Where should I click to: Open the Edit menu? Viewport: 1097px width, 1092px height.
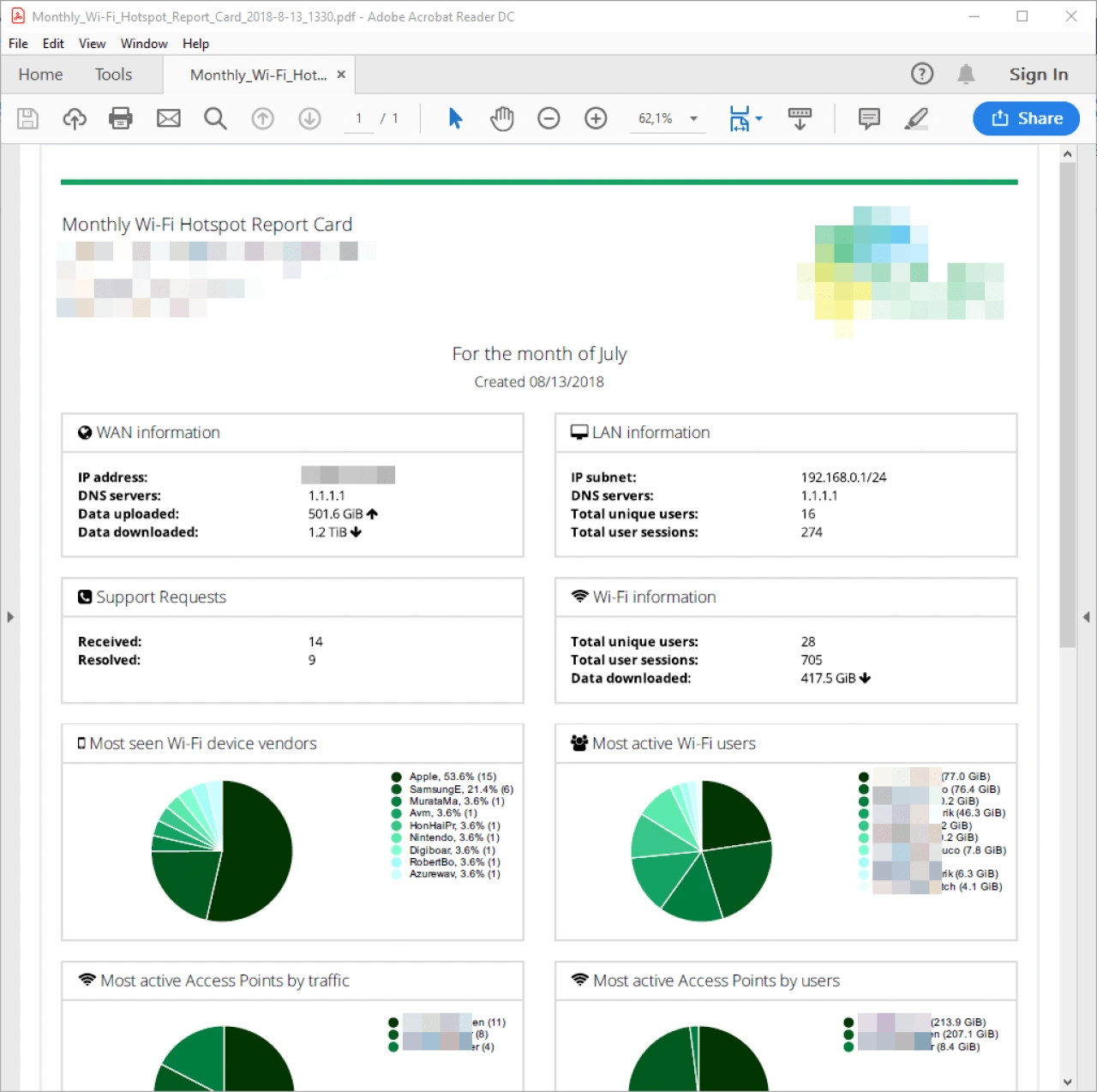52,44
